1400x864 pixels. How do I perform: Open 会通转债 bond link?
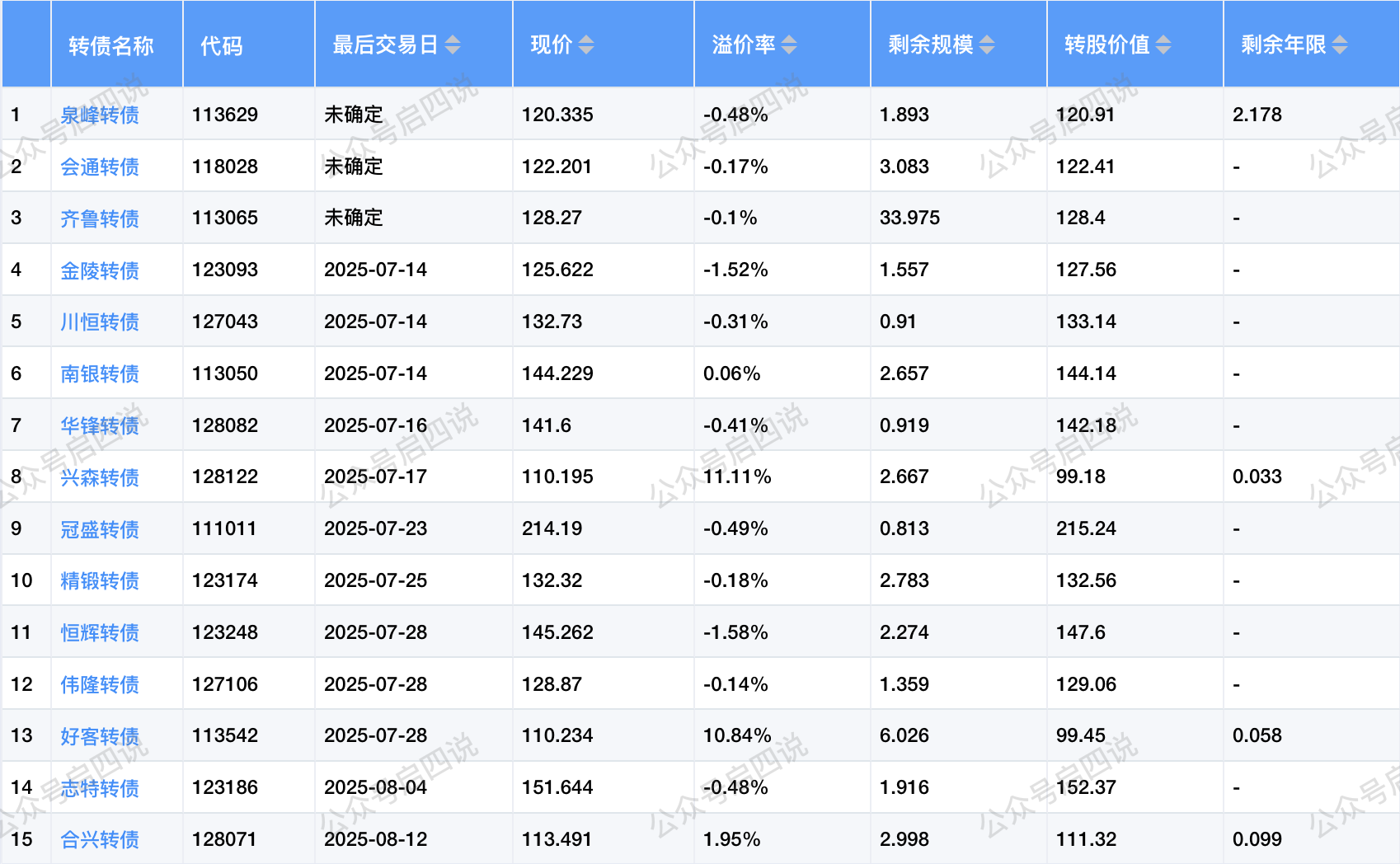(100, 167)
